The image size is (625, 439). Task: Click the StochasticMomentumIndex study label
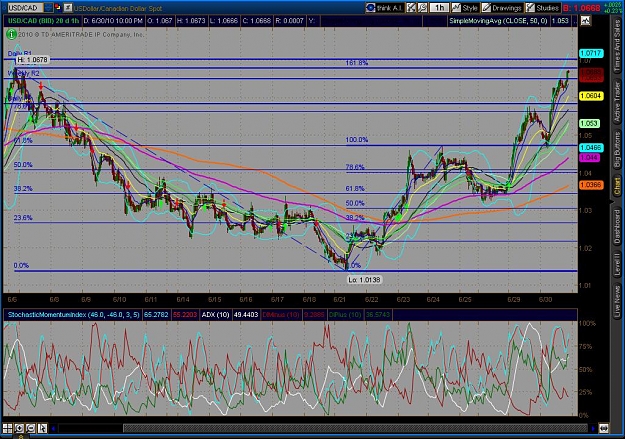[x=73, y=315]
